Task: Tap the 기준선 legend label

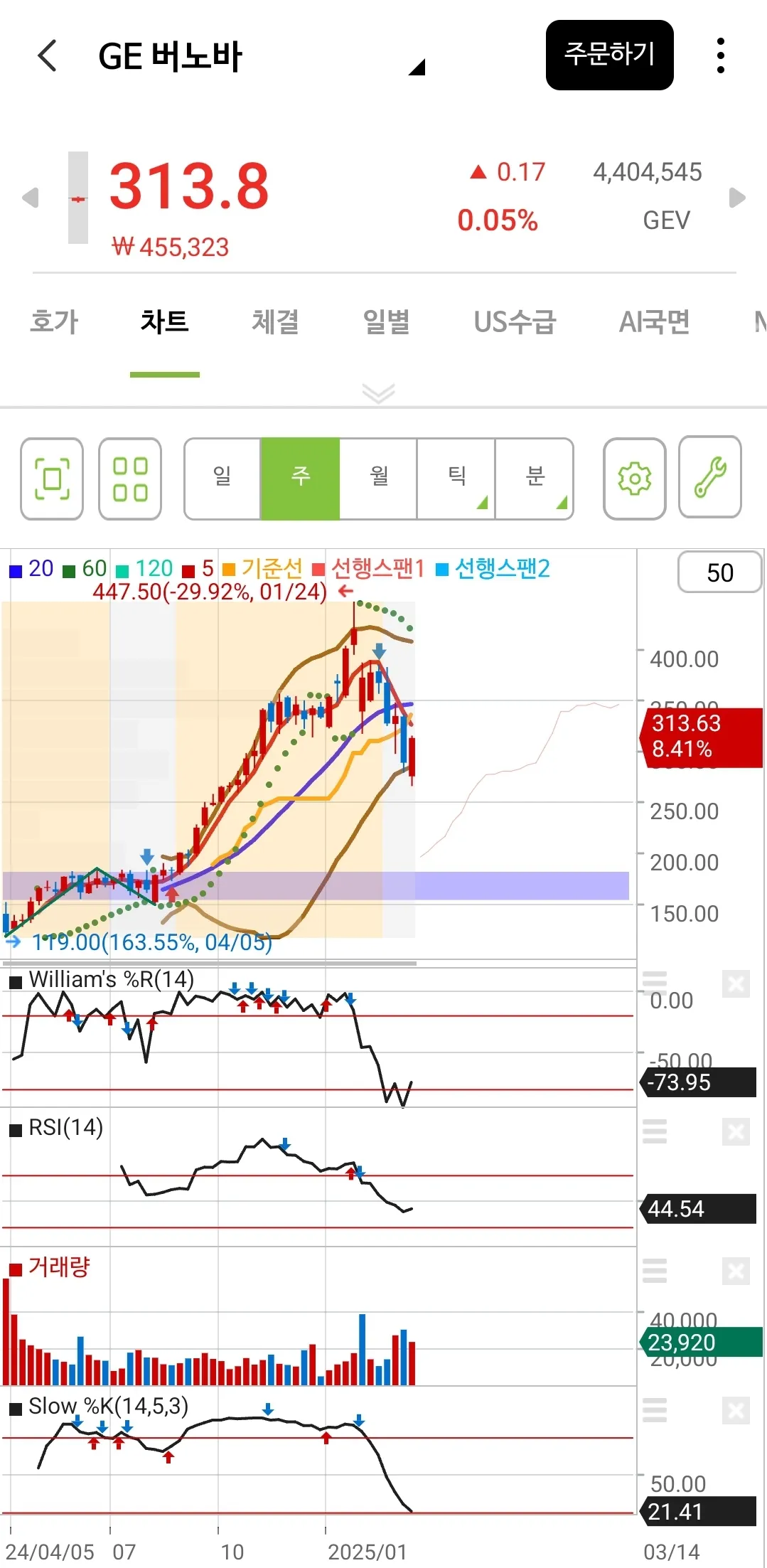Action: [263, 569]
